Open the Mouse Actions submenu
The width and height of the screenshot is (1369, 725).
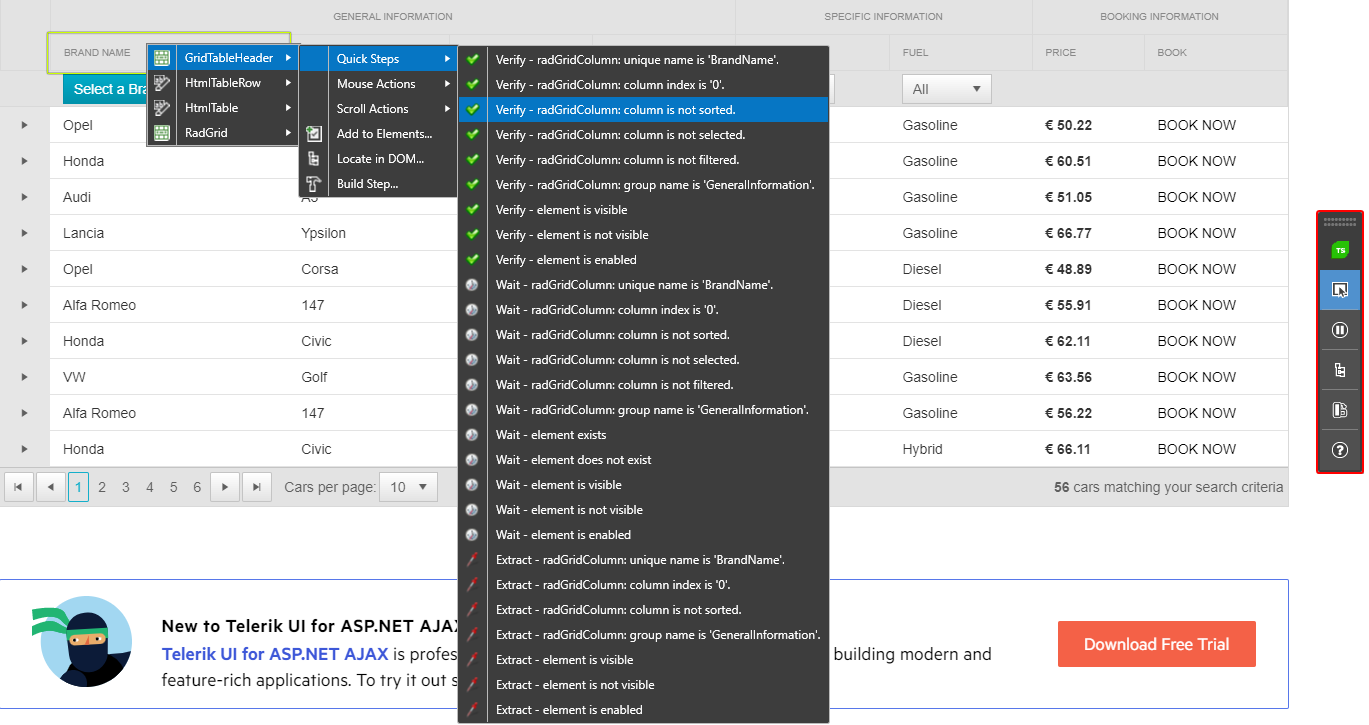coord(379,84)
